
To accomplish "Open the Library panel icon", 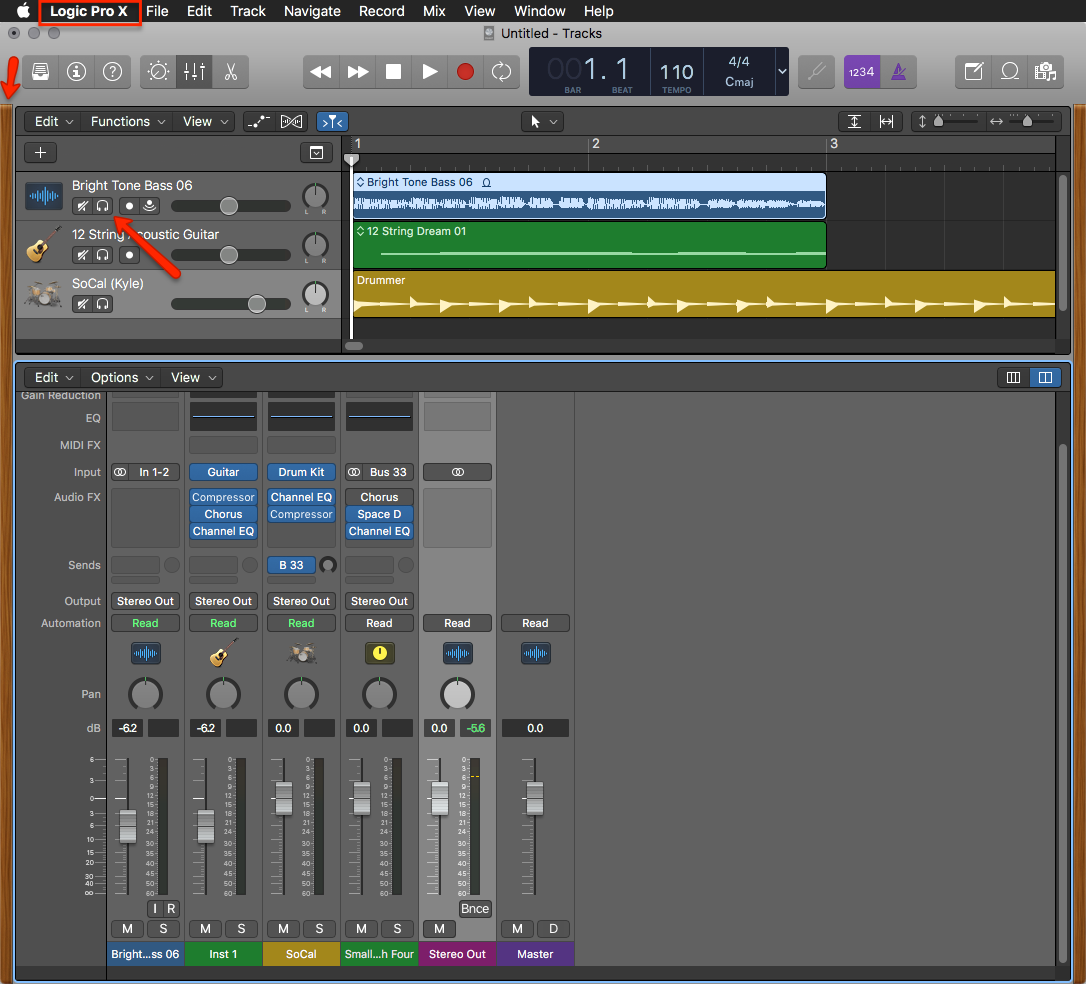I will coord(40,72).
